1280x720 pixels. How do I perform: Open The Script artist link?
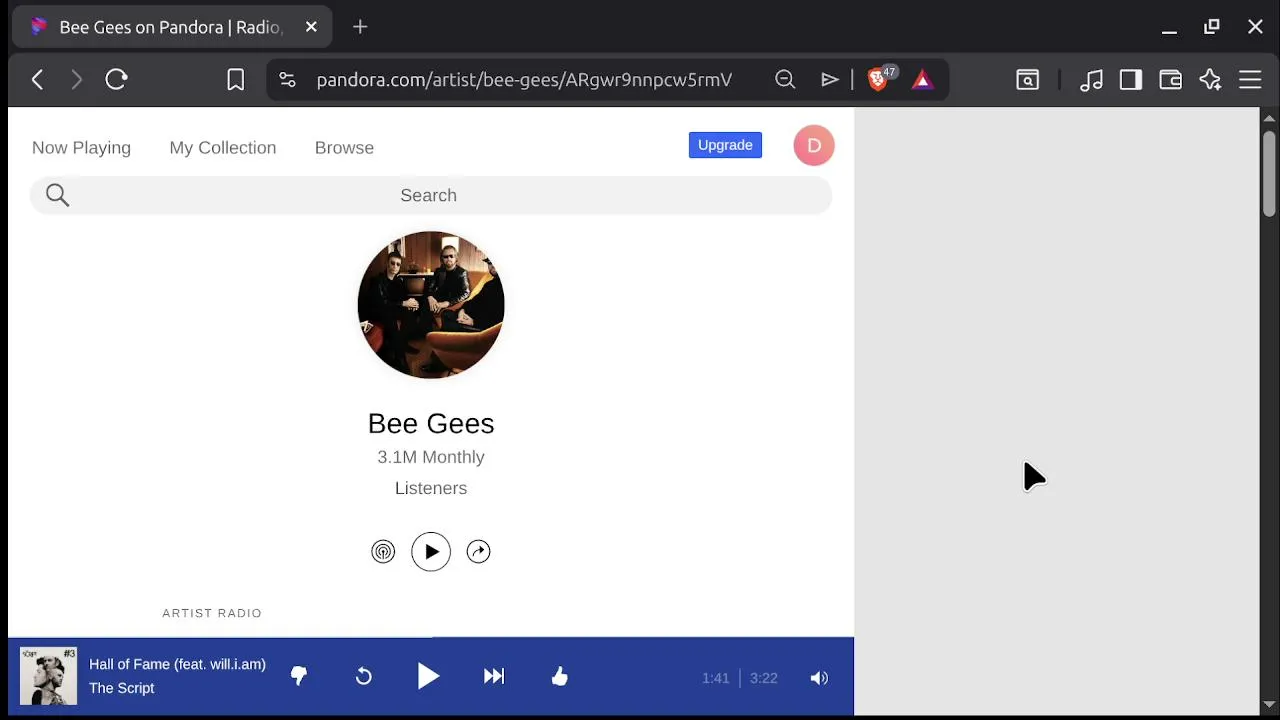(121, 688)
